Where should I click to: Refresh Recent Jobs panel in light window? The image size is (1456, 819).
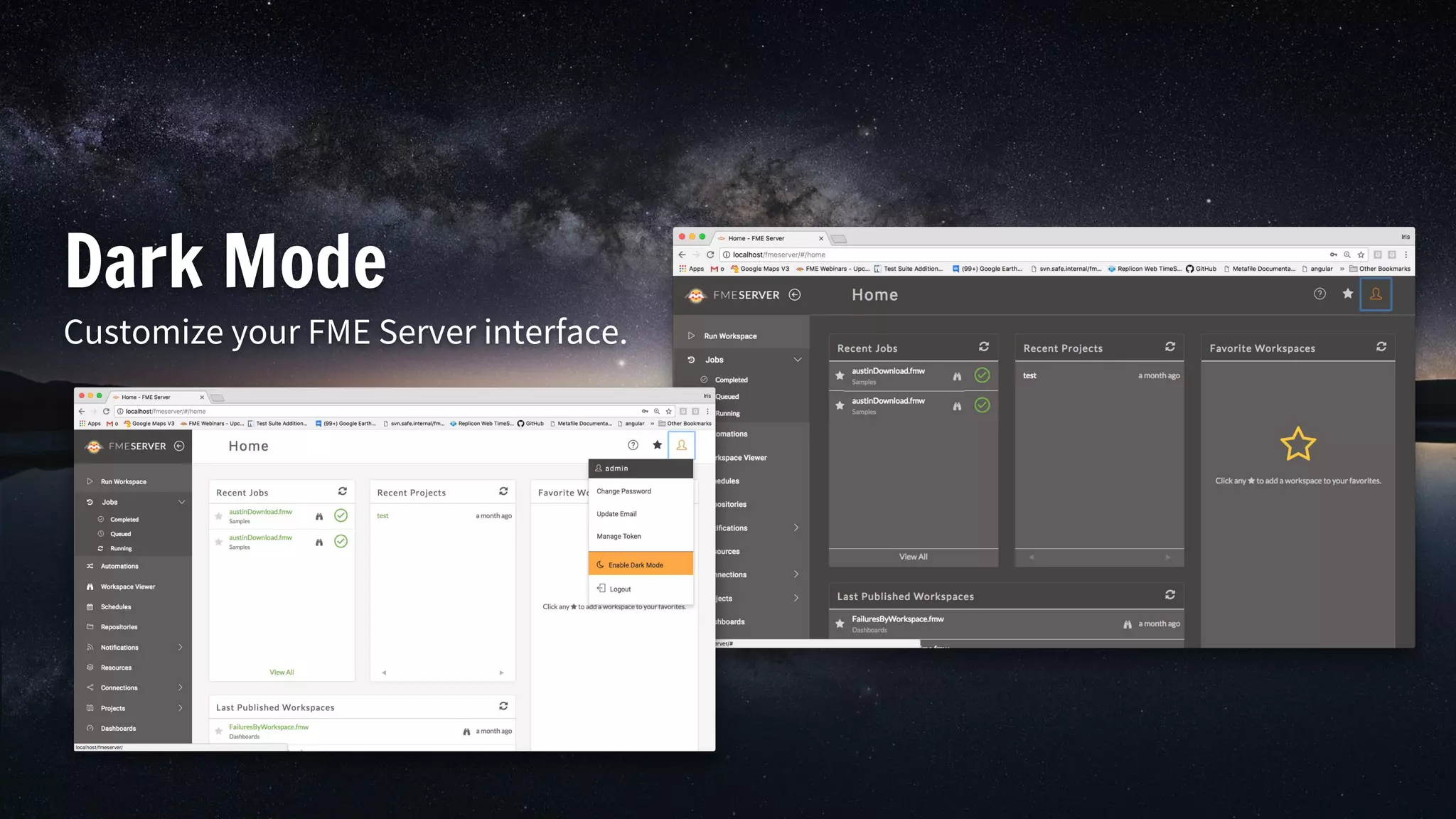coord(342,491)
